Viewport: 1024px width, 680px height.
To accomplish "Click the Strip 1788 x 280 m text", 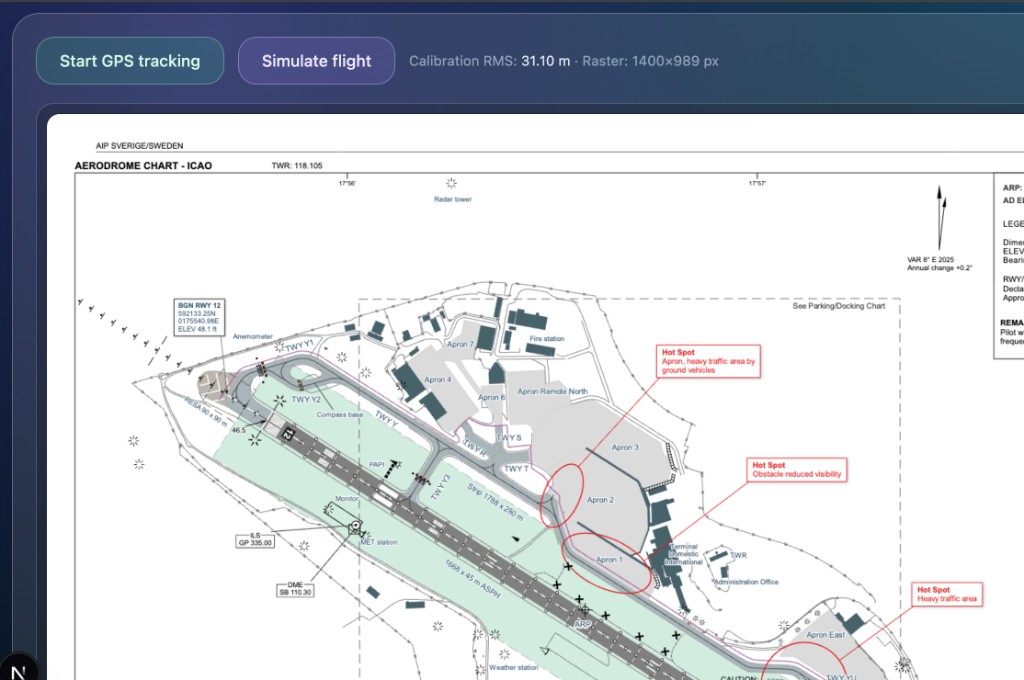I will [495, 502].
